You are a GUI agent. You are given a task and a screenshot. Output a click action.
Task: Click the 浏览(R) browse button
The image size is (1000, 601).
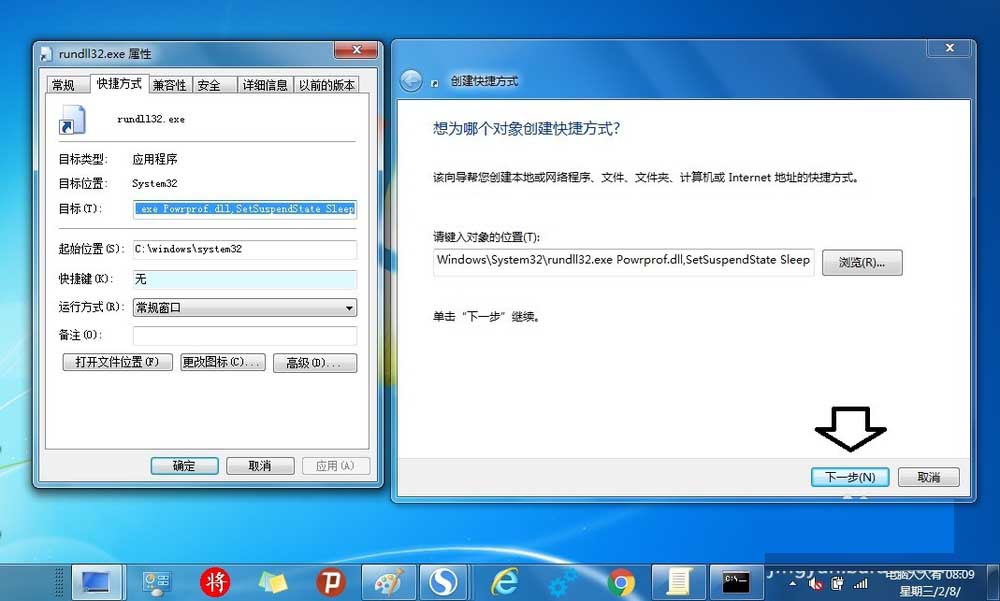tap(862, 263)
